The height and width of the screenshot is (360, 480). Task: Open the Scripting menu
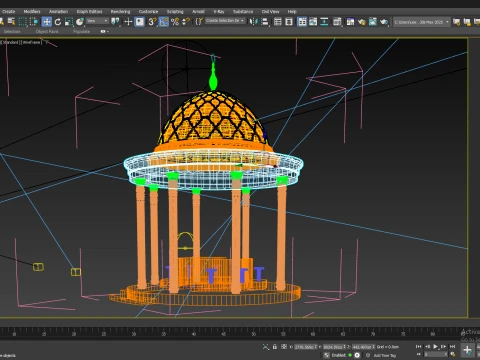(x=175, y=12)
